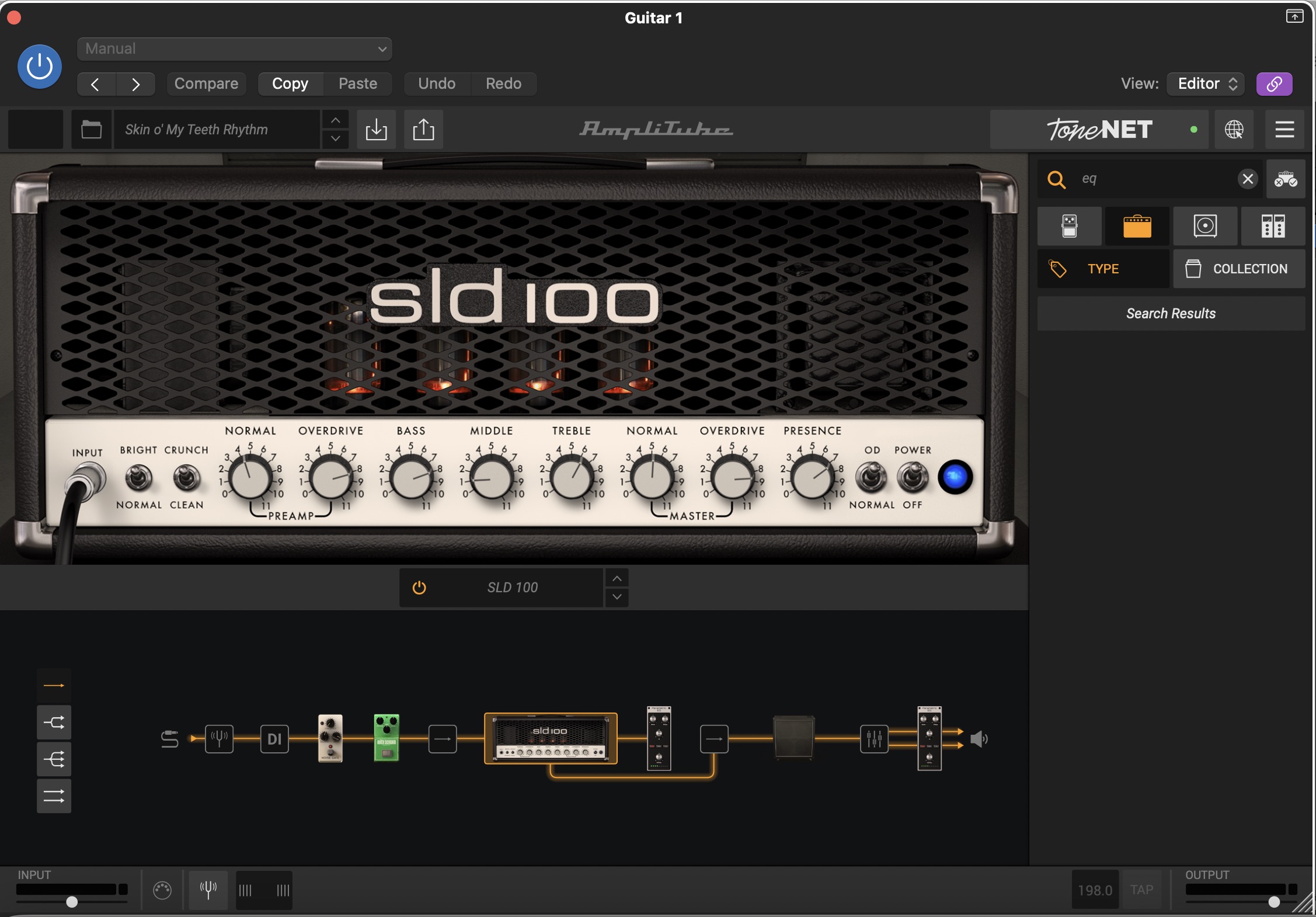Switch to the TYPE filter tab
Screen dimensions: 1316x917
coord(1103,269)
